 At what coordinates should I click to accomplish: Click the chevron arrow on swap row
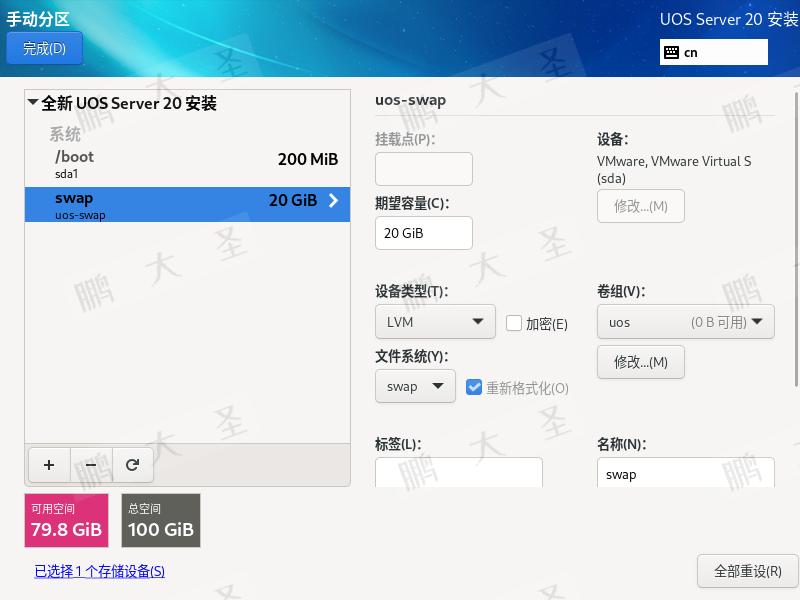click(334, 201)
